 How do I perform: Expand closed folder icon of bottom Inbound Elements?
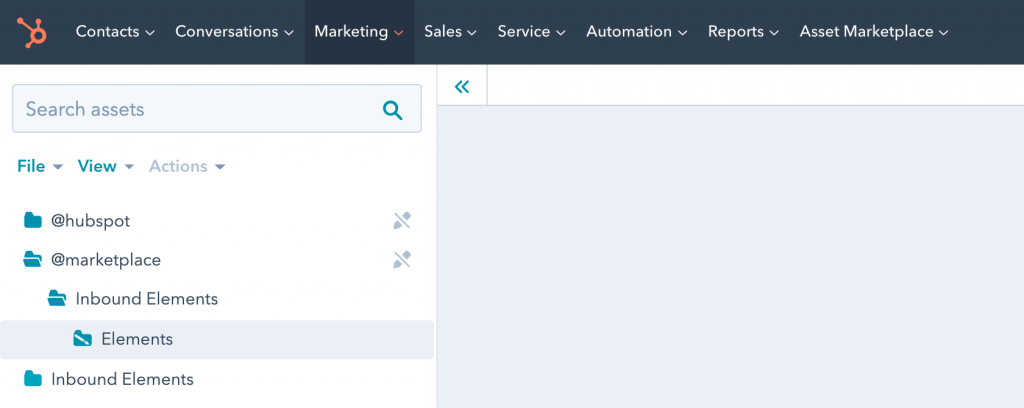(x=33, y=379)
